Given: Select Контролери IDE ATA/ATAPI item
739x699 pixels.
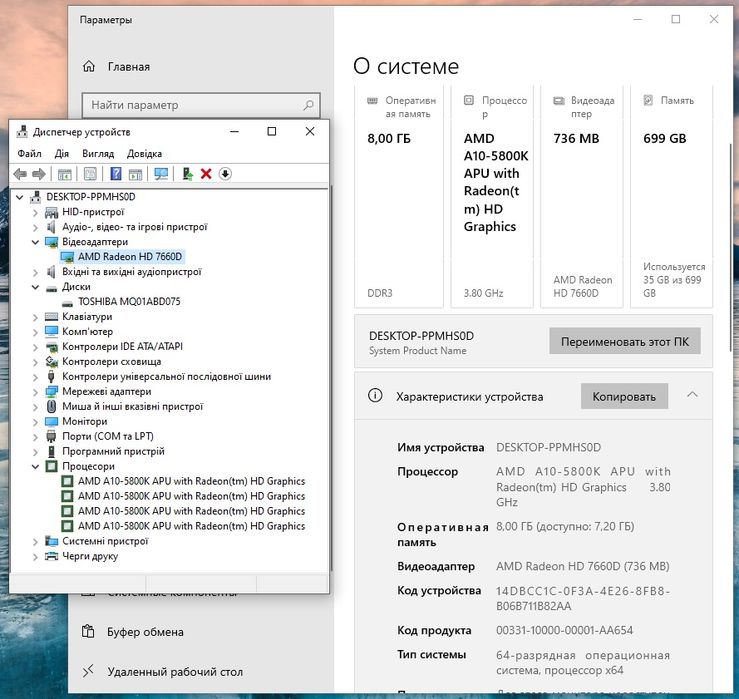Looking at the screenshot, I should click(x=123, y=347).
